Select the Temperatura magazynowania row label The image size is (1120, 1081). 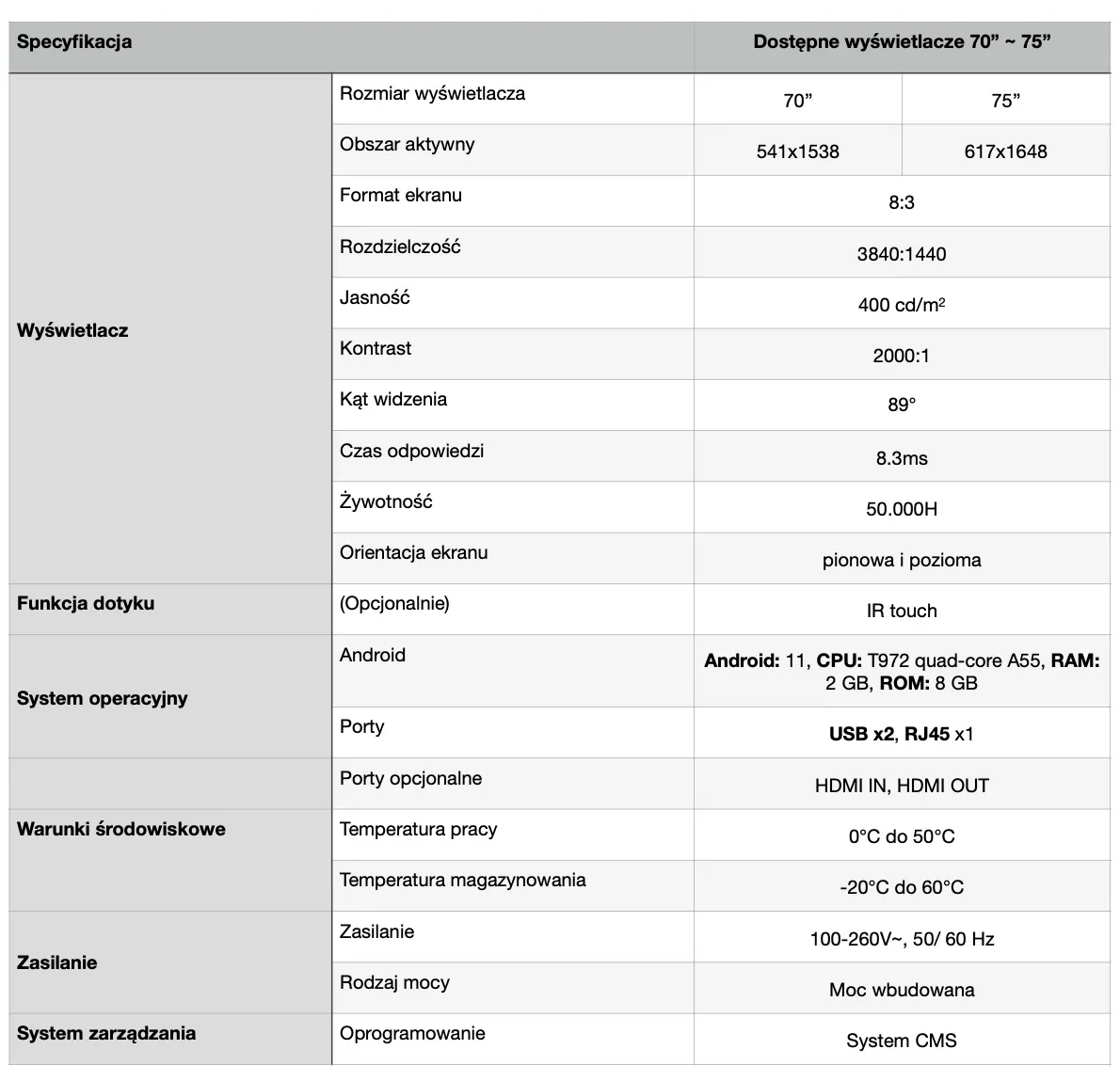pyautogui.click(x=462, y=881)
